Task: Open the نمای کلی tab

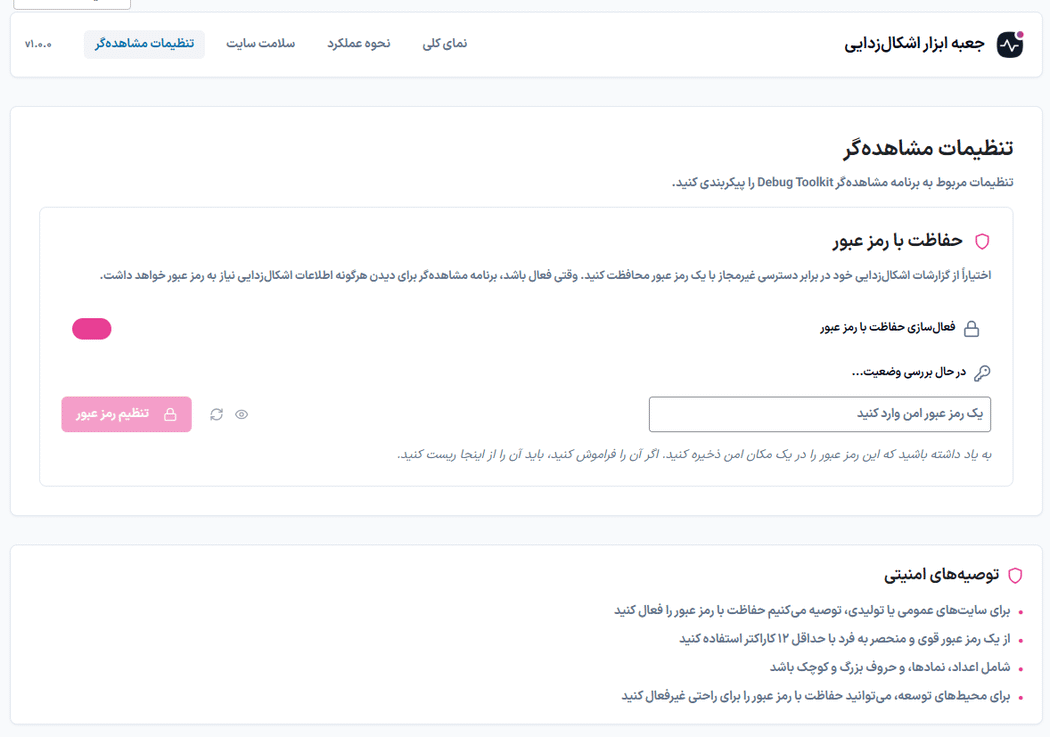Action: [x=445, y=44]
